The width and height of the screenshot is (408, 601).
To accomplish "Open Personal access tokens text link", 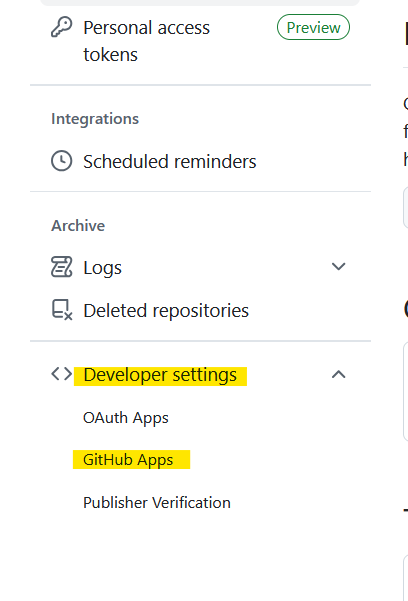I will (146, 41).
